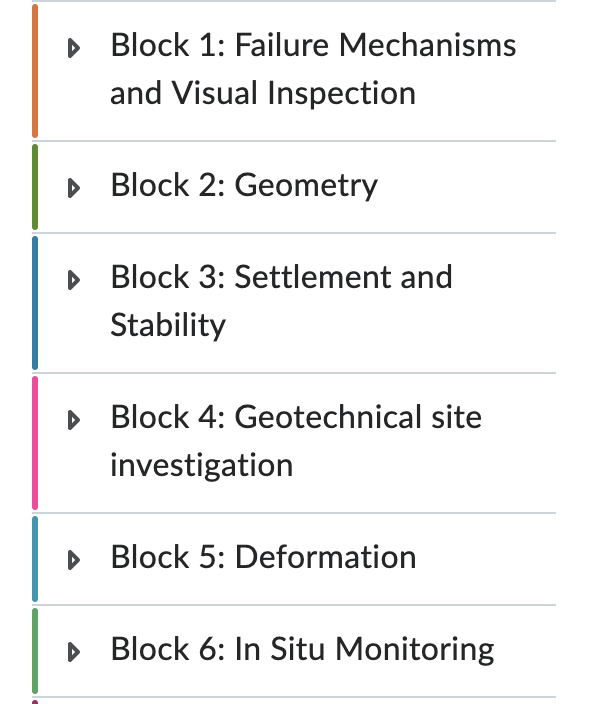Select the 'Block 2: Geometry' title text
The width and height of the screenshot is (598, 704).
pos(244,185)
